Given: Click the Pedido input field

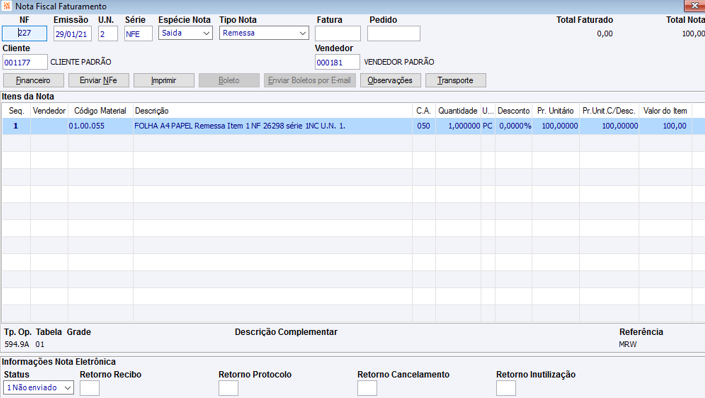Looking at the screenshot, I should pyautogui.click(x=394, y=34).
